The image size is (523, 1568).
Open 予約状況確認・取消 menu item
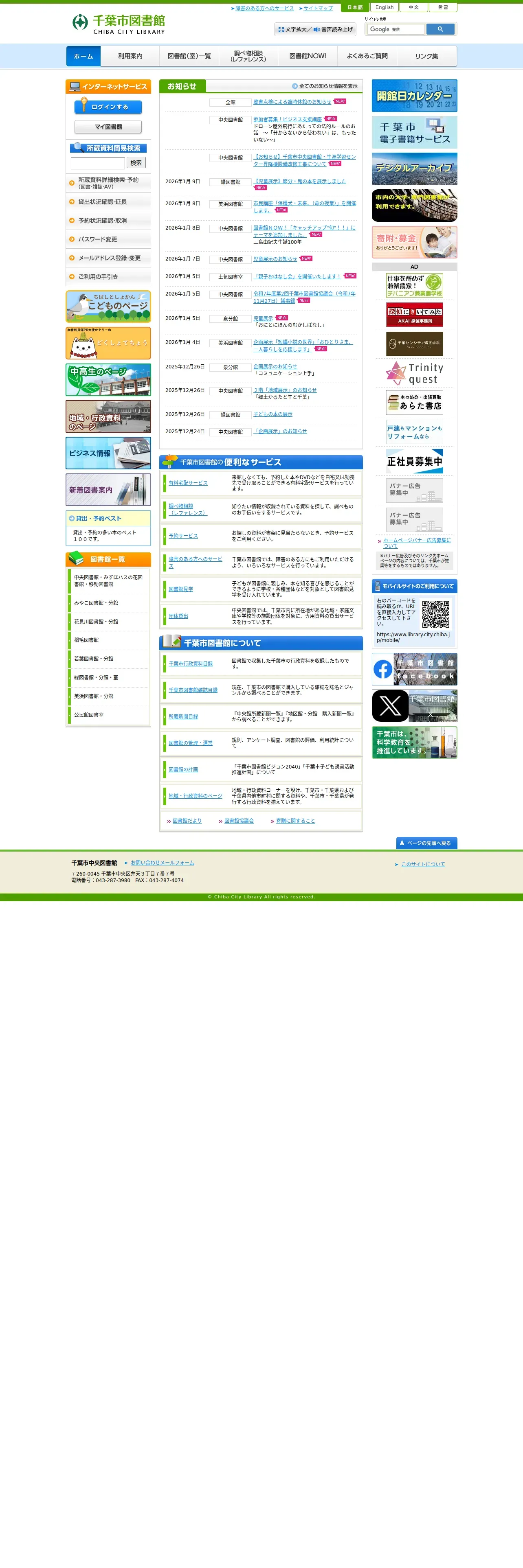(x=108, y=220)
